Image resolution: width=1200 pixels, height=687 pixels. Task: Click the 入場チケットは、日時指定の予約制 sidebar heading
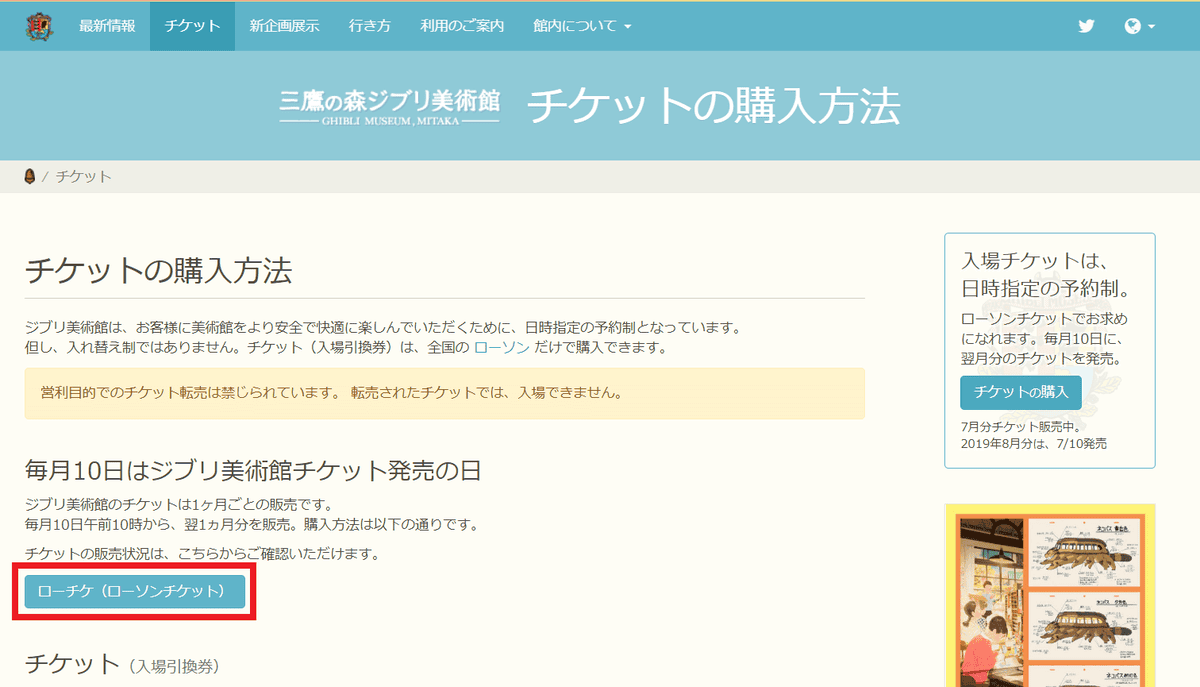pos(1045,275)
